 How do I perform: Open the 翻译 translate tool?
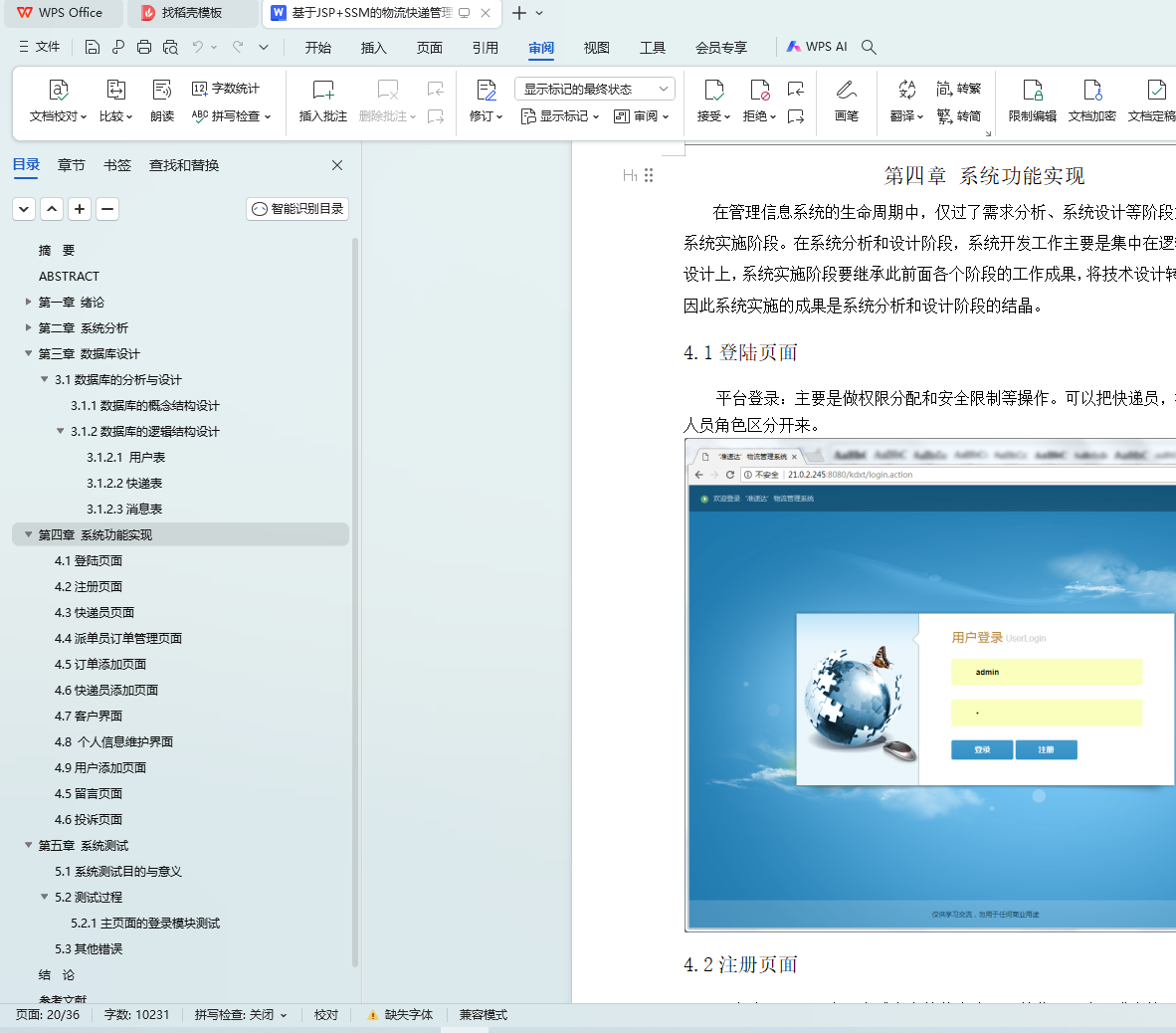tap(906, 101)
